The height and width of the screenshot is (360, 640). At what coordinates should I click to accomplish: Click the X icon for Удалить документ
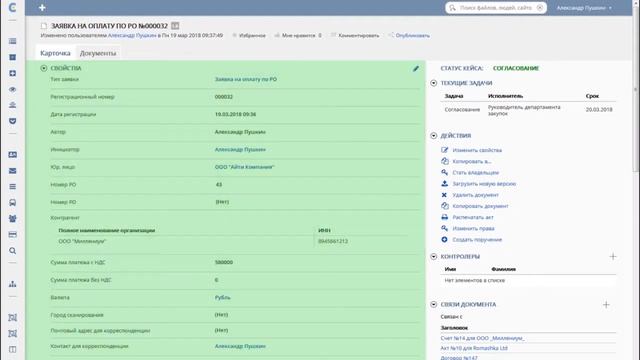click(444, 195)
